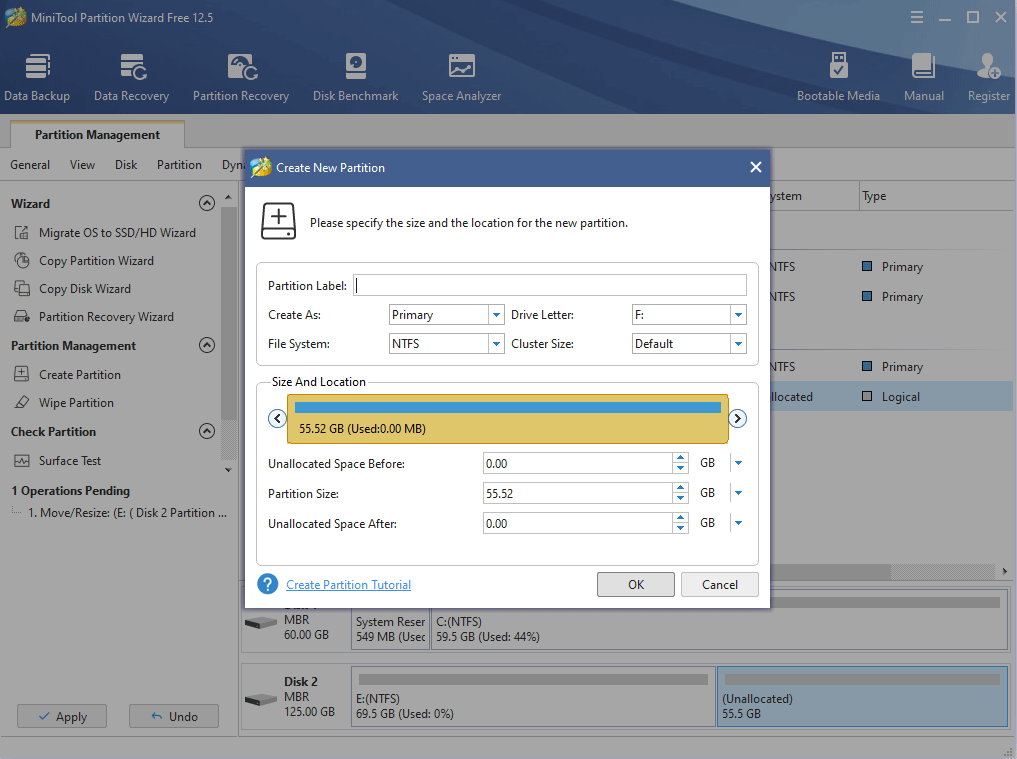1017x759 pixels.
Task: Shift partition left with left arrow
Action: click(x=278, y=418)
